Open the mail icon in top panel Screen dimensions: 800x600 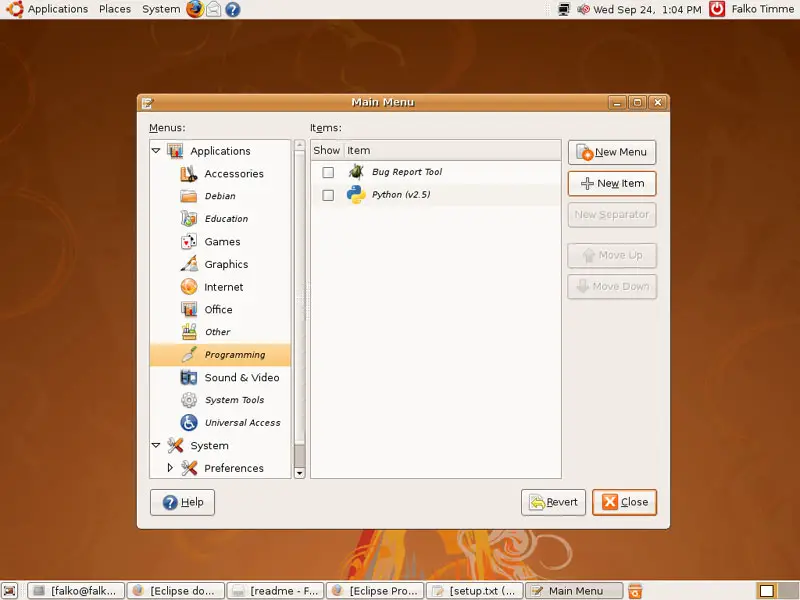214,9
